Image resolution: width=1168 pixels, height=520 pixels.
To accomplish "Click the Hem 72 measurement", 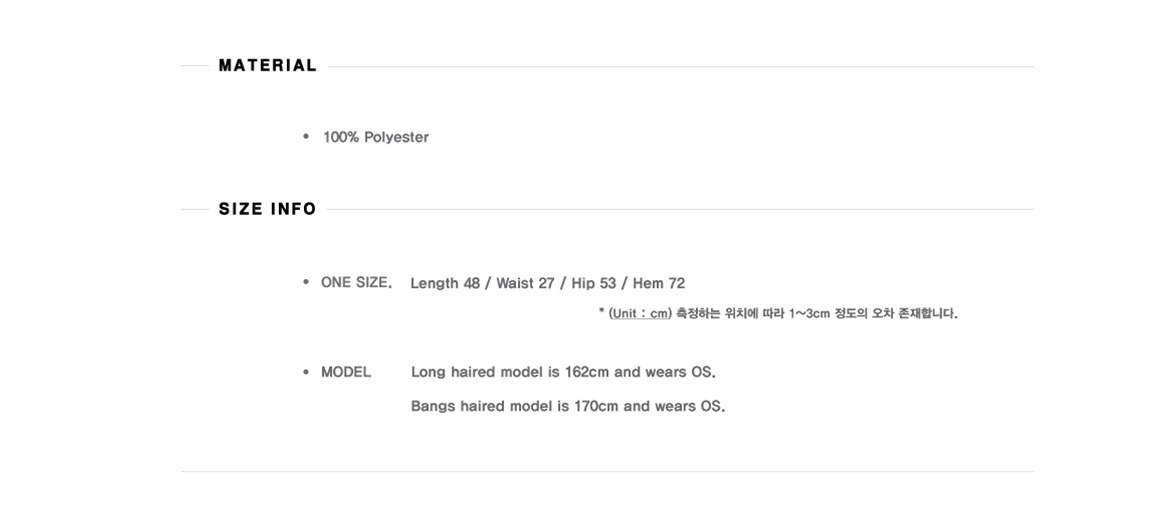I will point(658,283).
